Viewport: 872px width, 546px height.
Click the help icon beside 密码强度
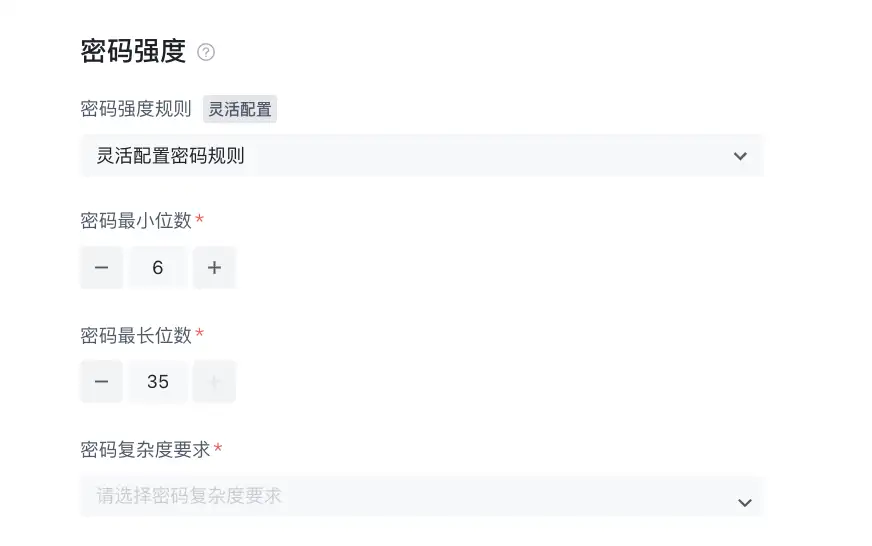tap(206, 52)
